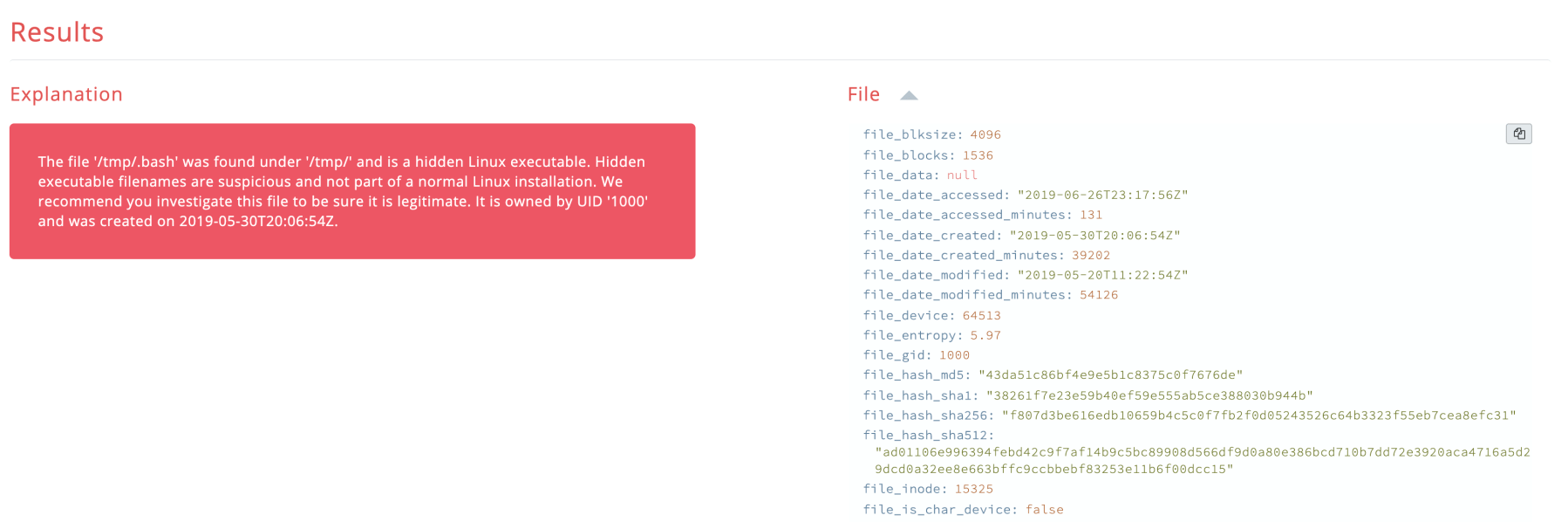Collapse the File section arrow

(x=909, y=95)
